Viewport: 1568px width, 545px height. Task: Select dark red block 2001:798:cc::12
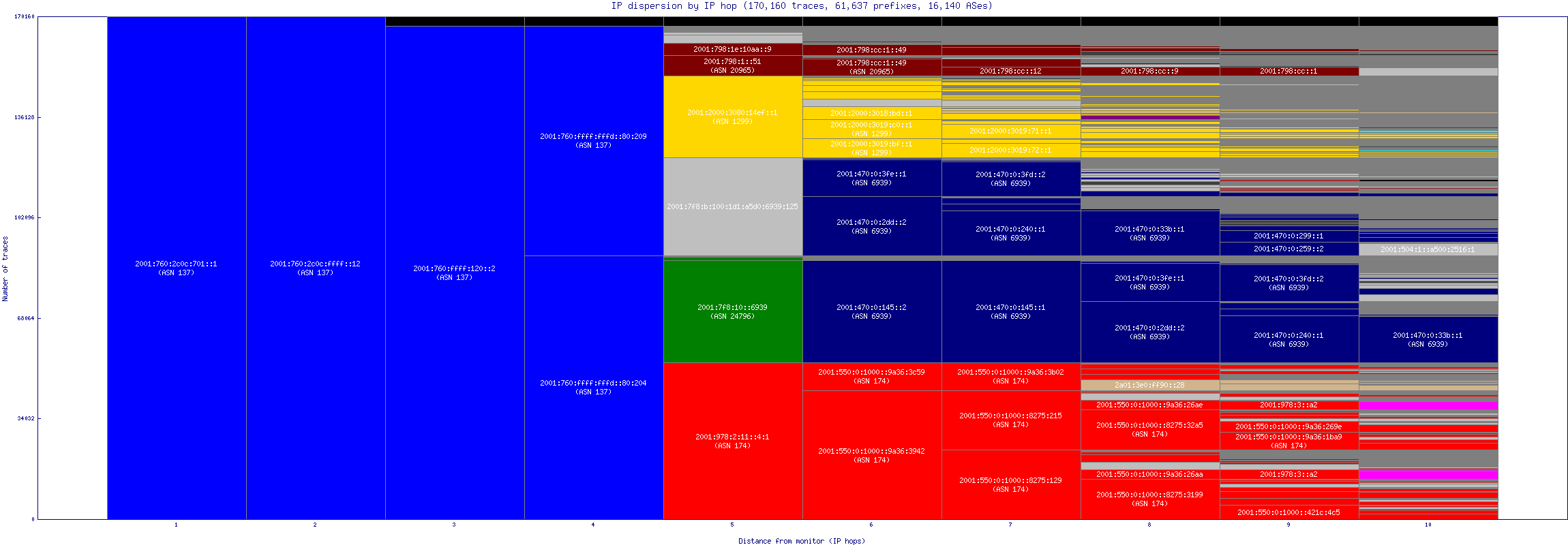(x=1011, y=71)
